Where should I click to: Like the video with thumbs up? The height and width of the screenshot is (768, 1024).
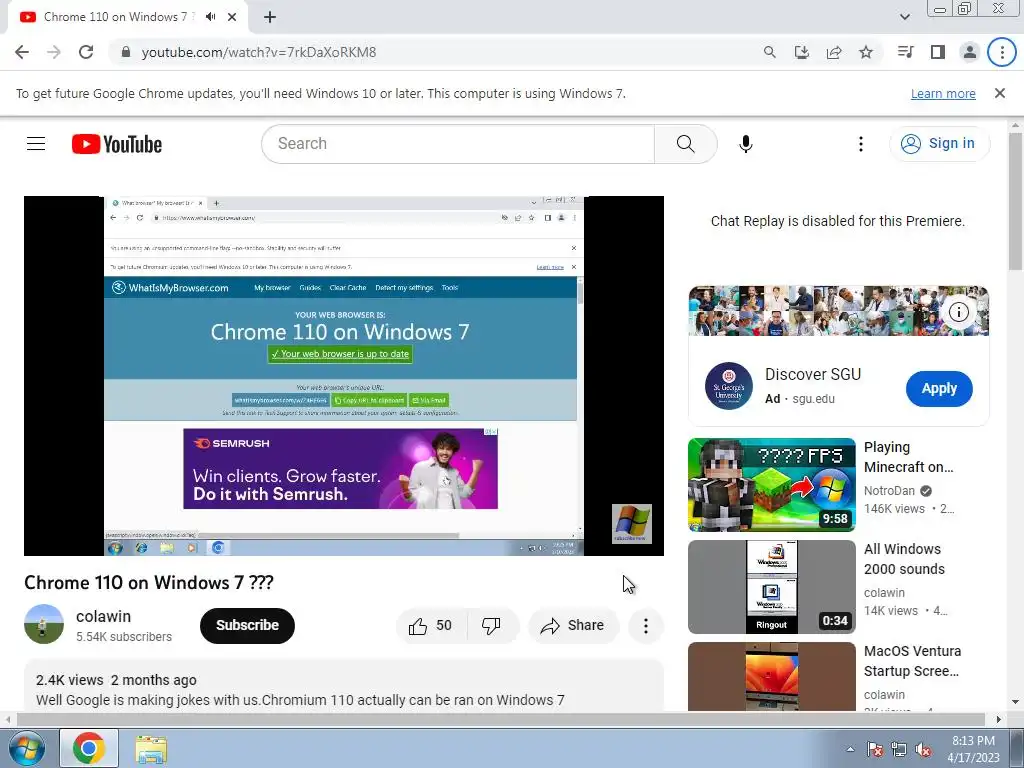tap(431, 626)
